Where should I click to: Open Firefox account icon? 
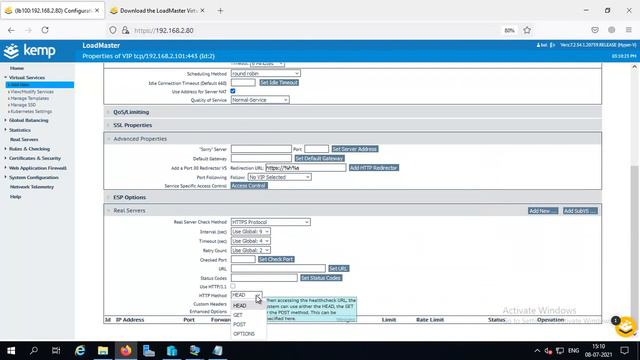611,30
